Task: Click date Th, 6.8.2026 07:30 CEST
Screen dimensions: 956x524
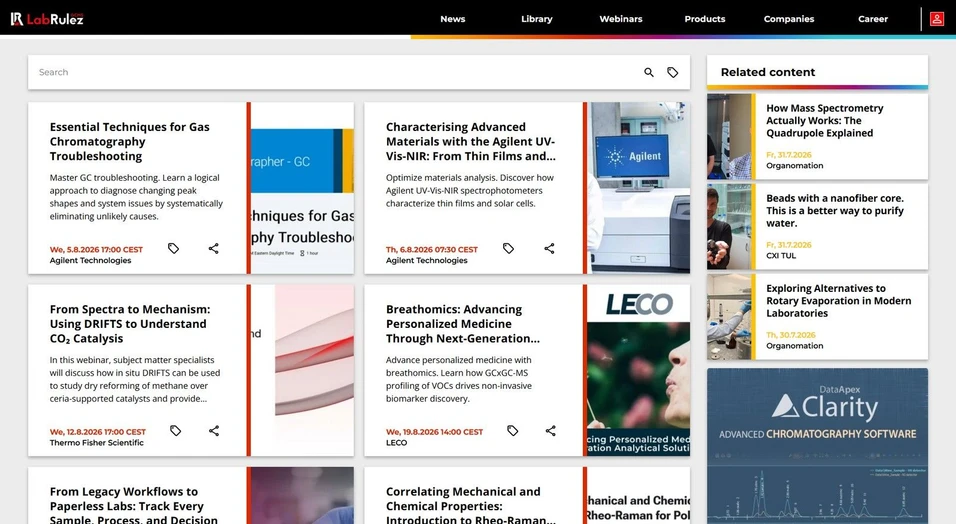Action: pyautogui.click(x=432, y=249)
